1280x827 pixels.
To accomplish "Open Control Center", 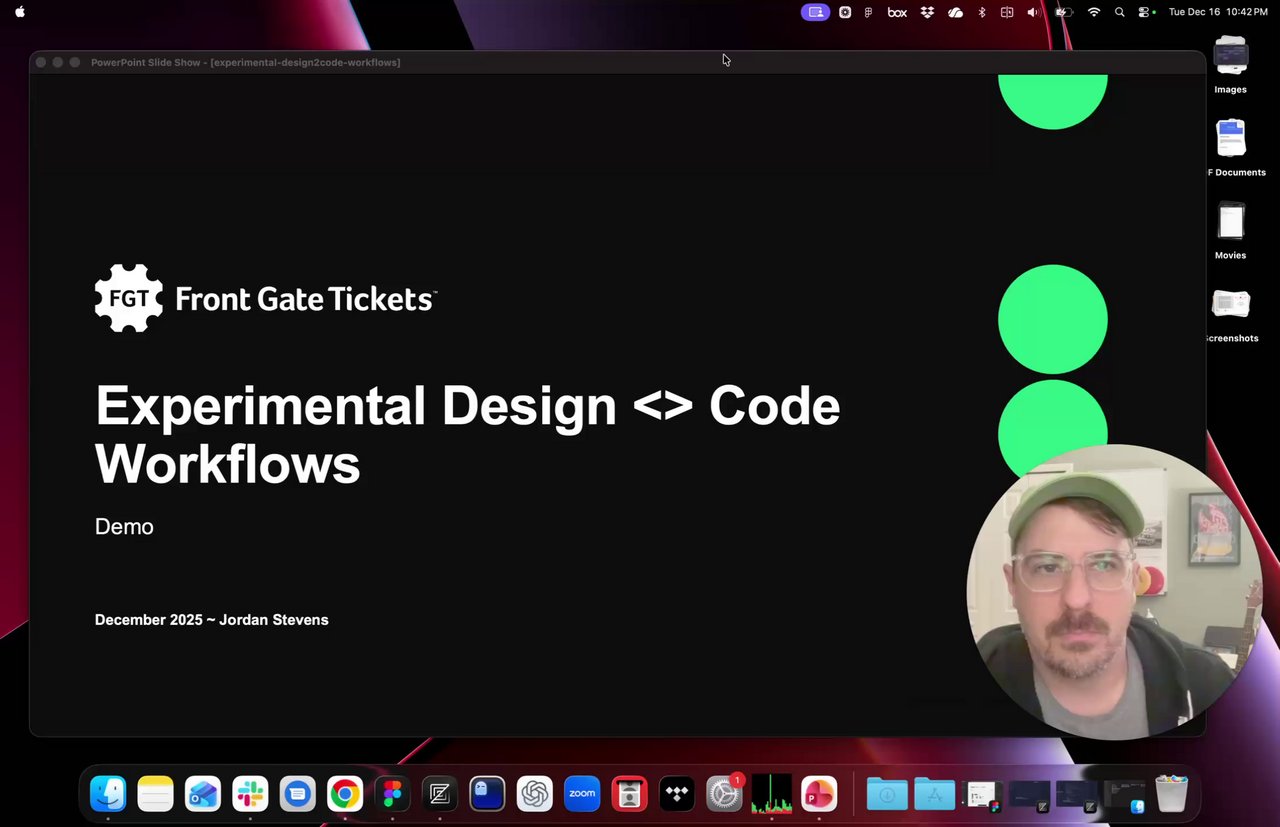I will (1146, 12).
